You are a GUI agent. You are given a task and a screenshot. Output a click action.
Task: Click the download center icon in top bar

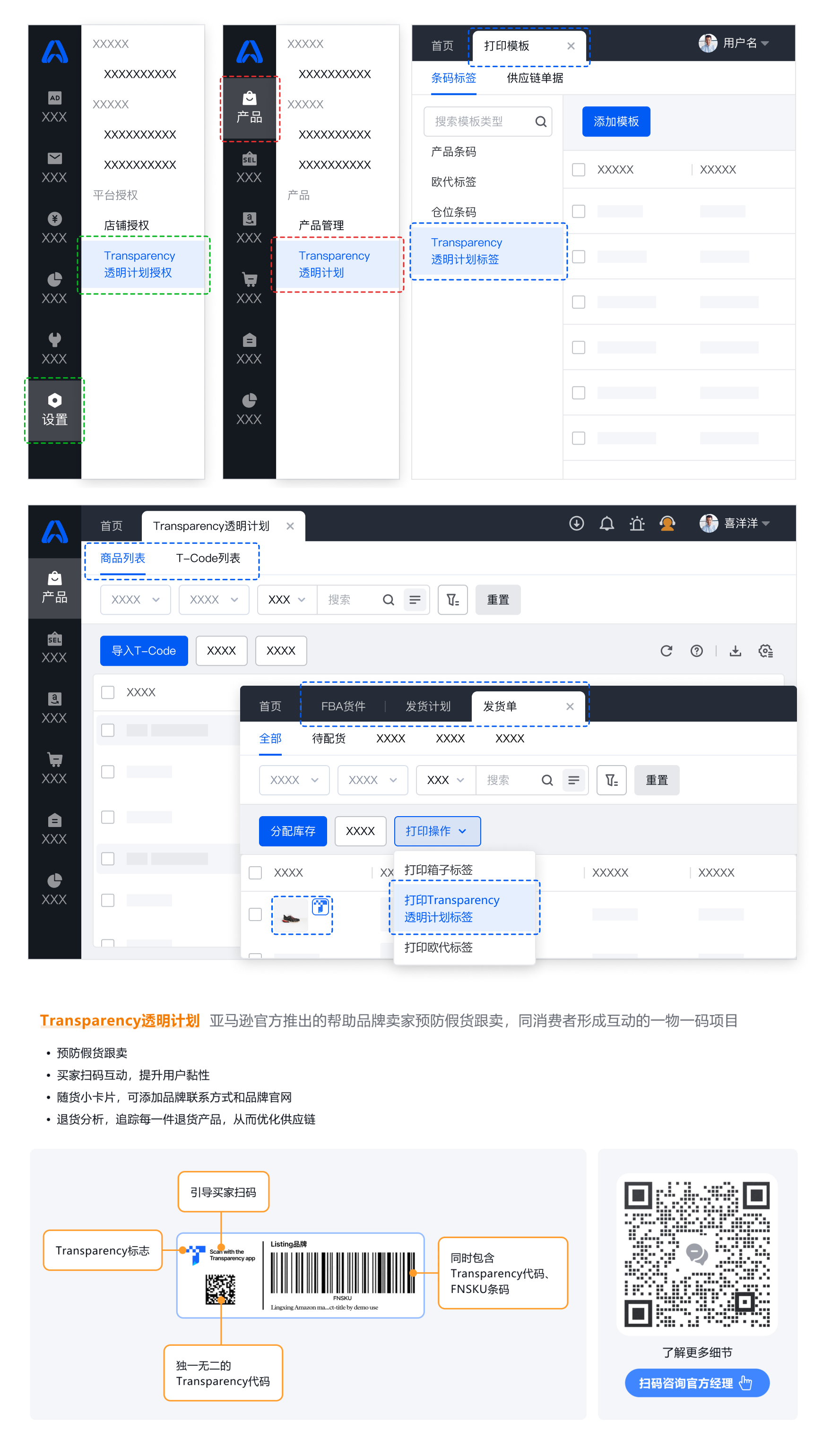[576, 523]
